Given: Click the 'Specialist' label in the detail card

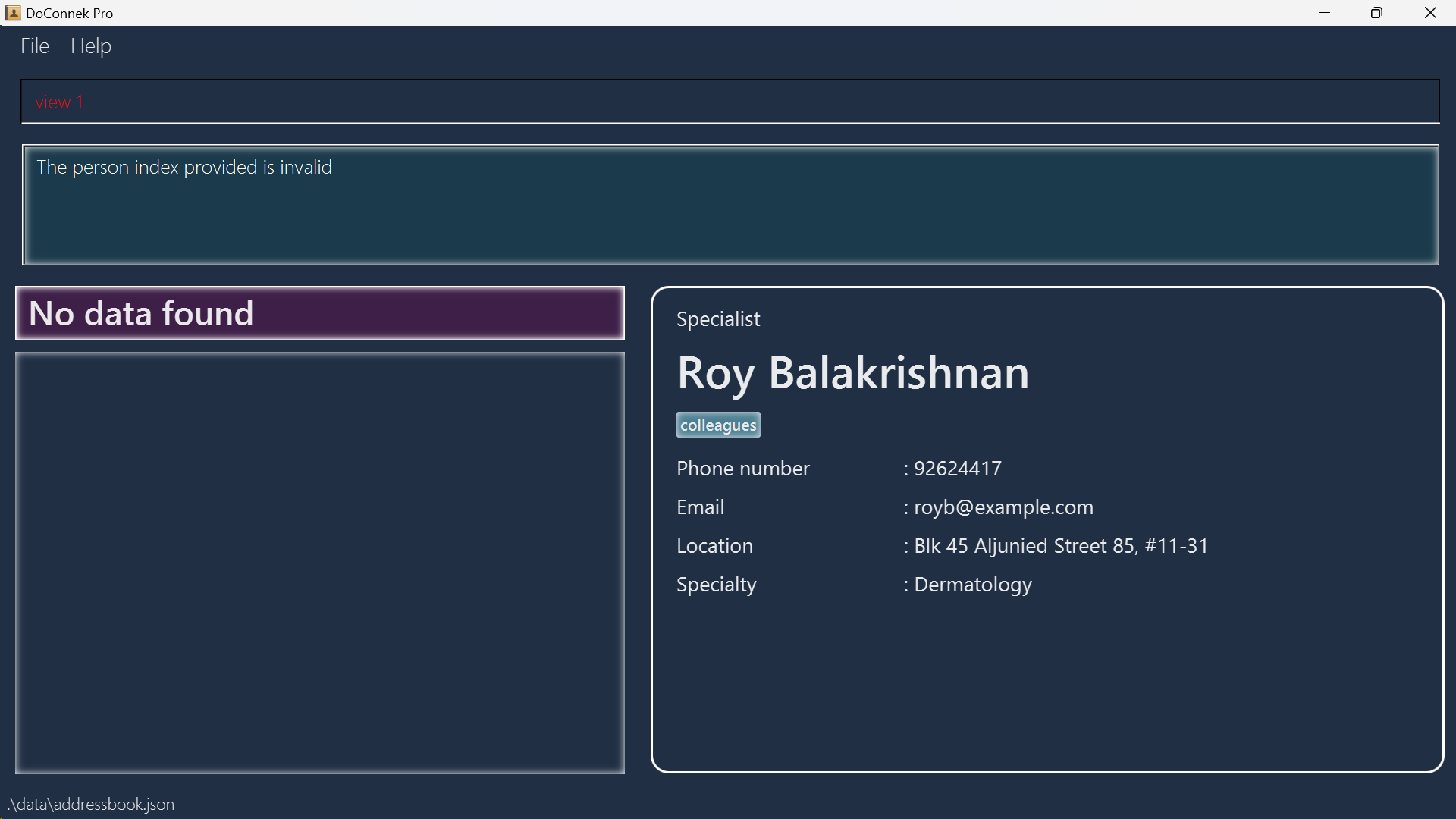Looking at the screenshot, I should pos(718,319).
